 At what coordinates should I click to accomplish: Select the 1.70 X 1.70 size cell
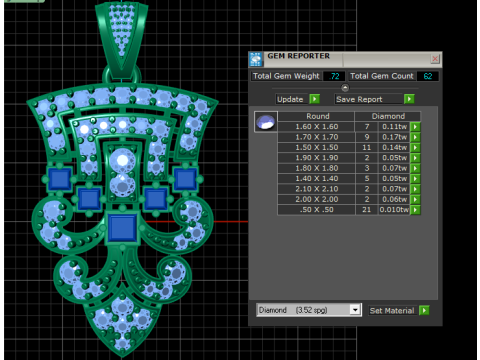tap(317, 137)
